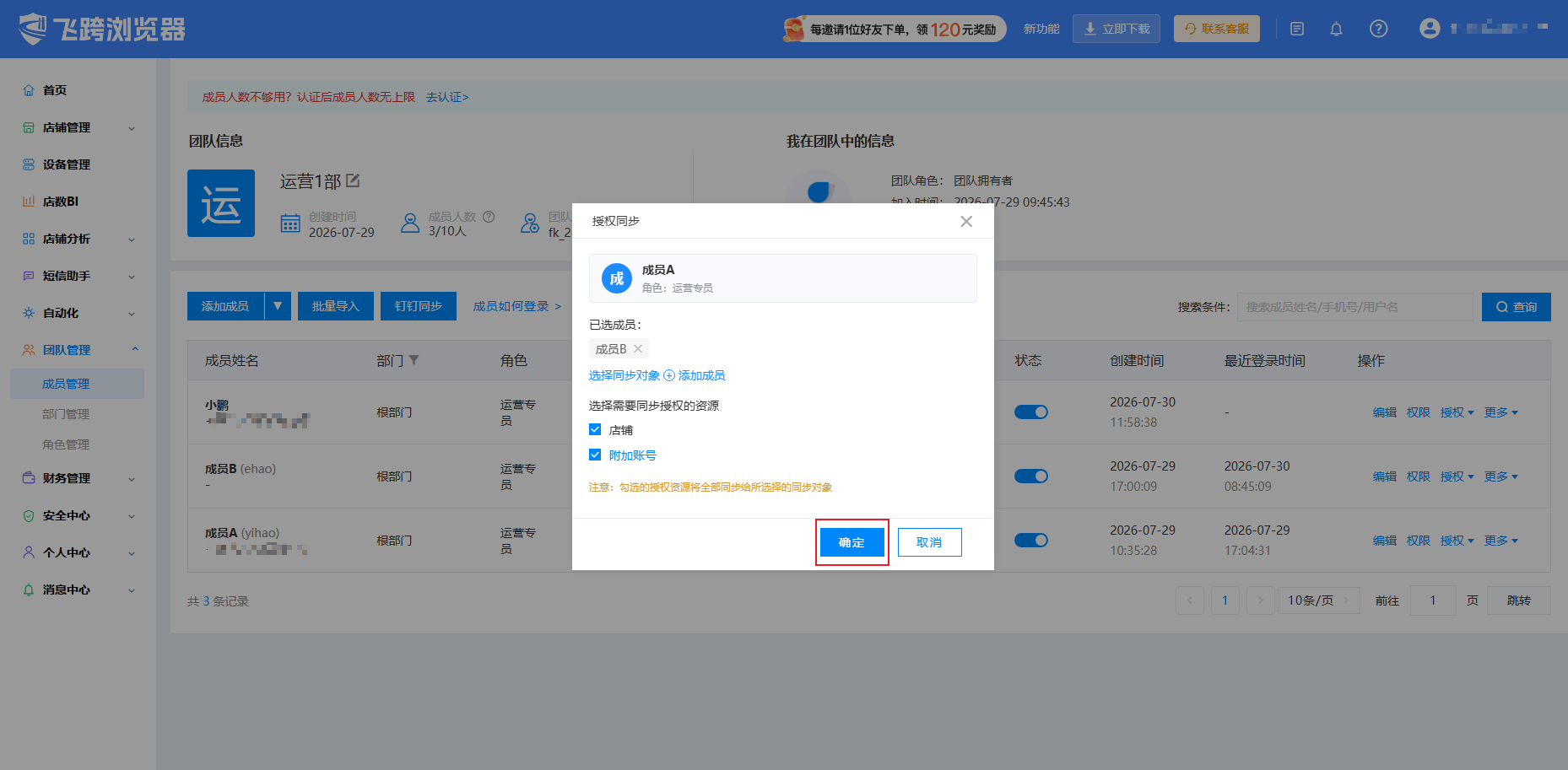Viewport: 1568px width, 770px height.
Task: Click the 成 member avatar in dialog
Action: (x=617, y=278)
